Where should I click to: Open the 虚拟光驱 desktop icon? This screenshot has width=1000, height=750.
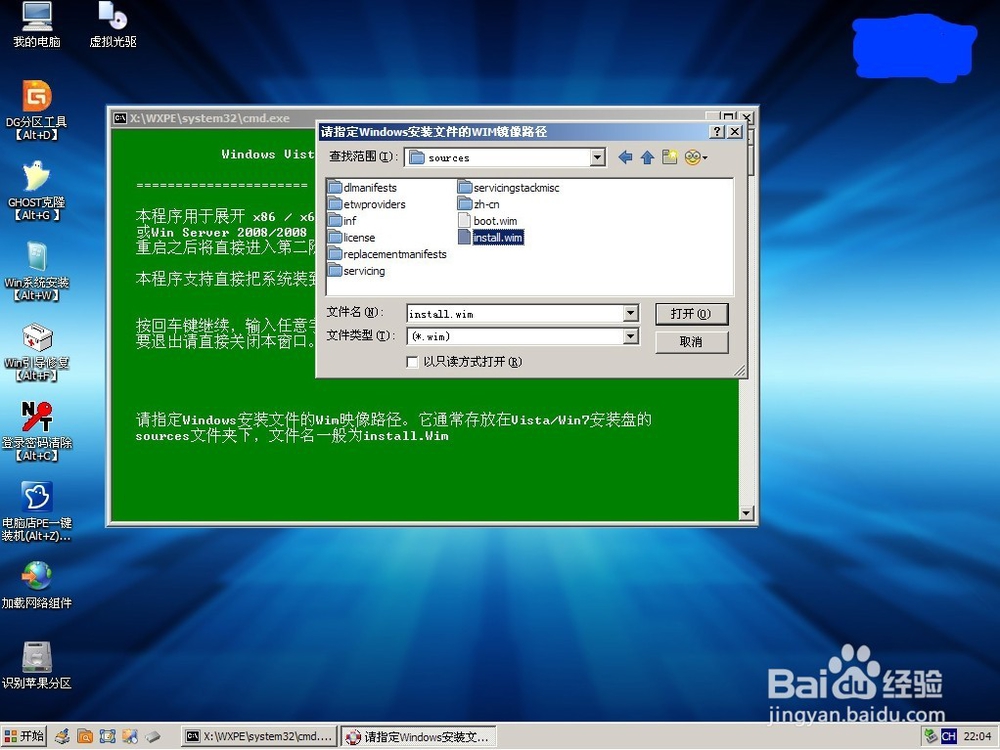pyautogui.click(x=113, y=24)
